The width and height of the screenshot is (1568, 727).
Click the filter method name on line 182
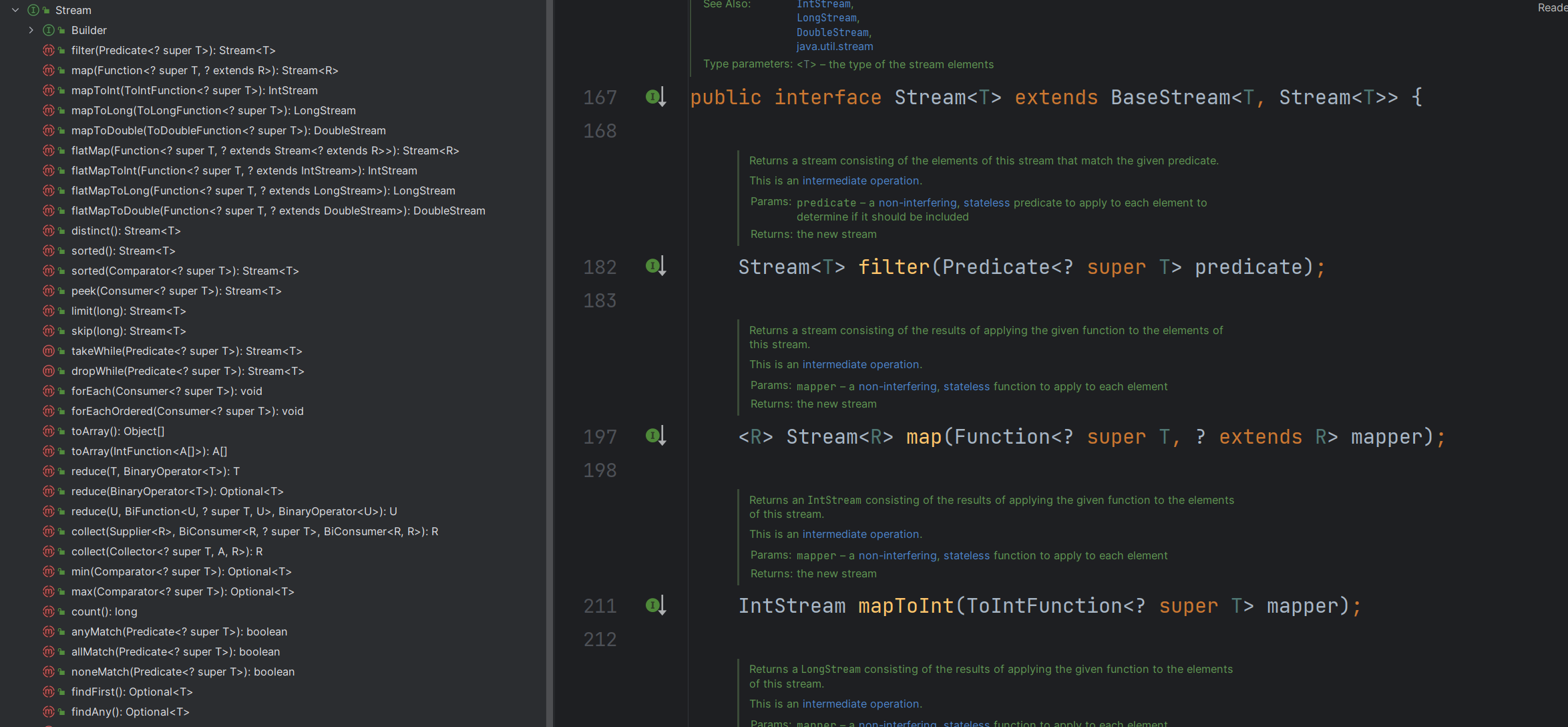(894, 267)
